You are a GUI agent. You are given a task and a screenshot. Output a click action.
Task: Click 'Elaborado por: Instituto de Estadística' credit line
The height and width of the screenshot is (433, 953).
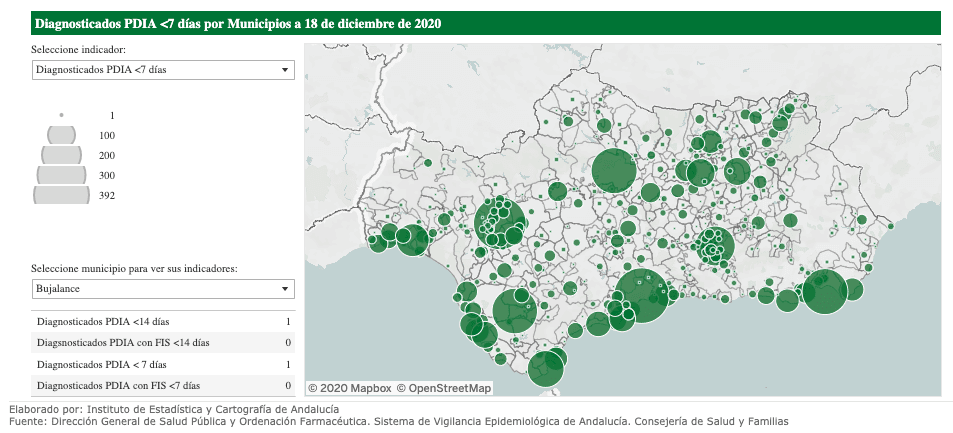pyautogui.click(x=174, y=409)
